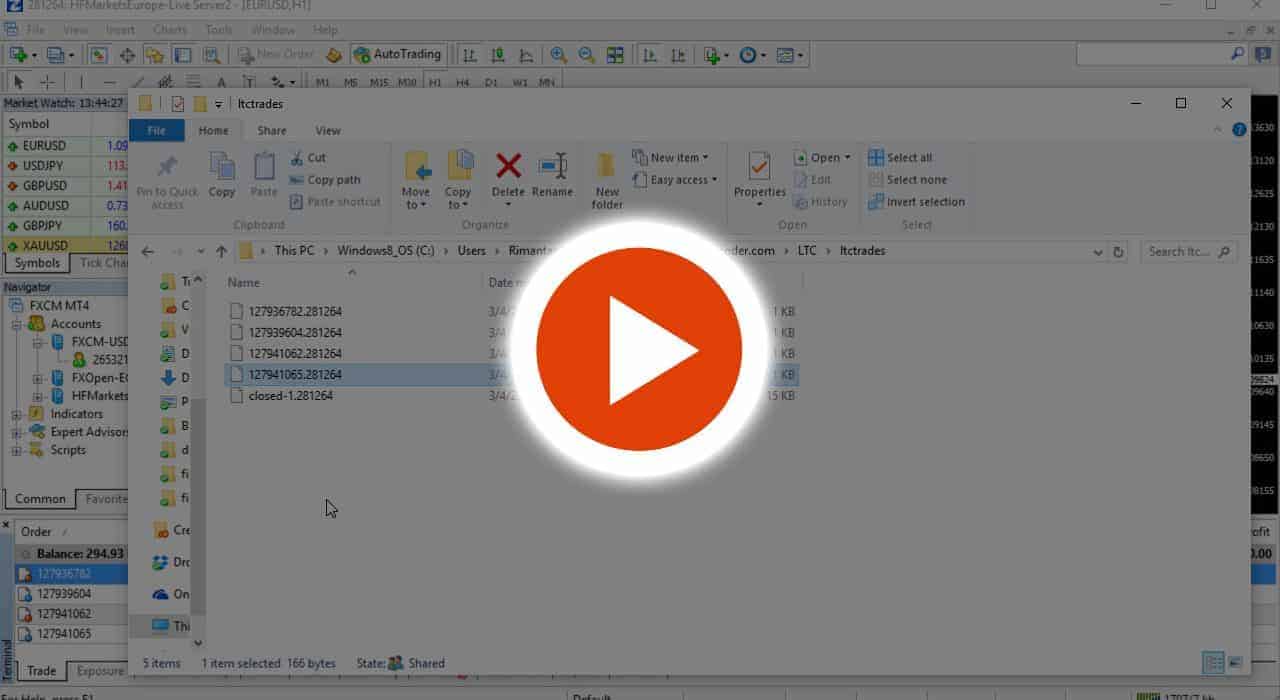Open the Share tab in Explorer ribbon

point(271,130)
